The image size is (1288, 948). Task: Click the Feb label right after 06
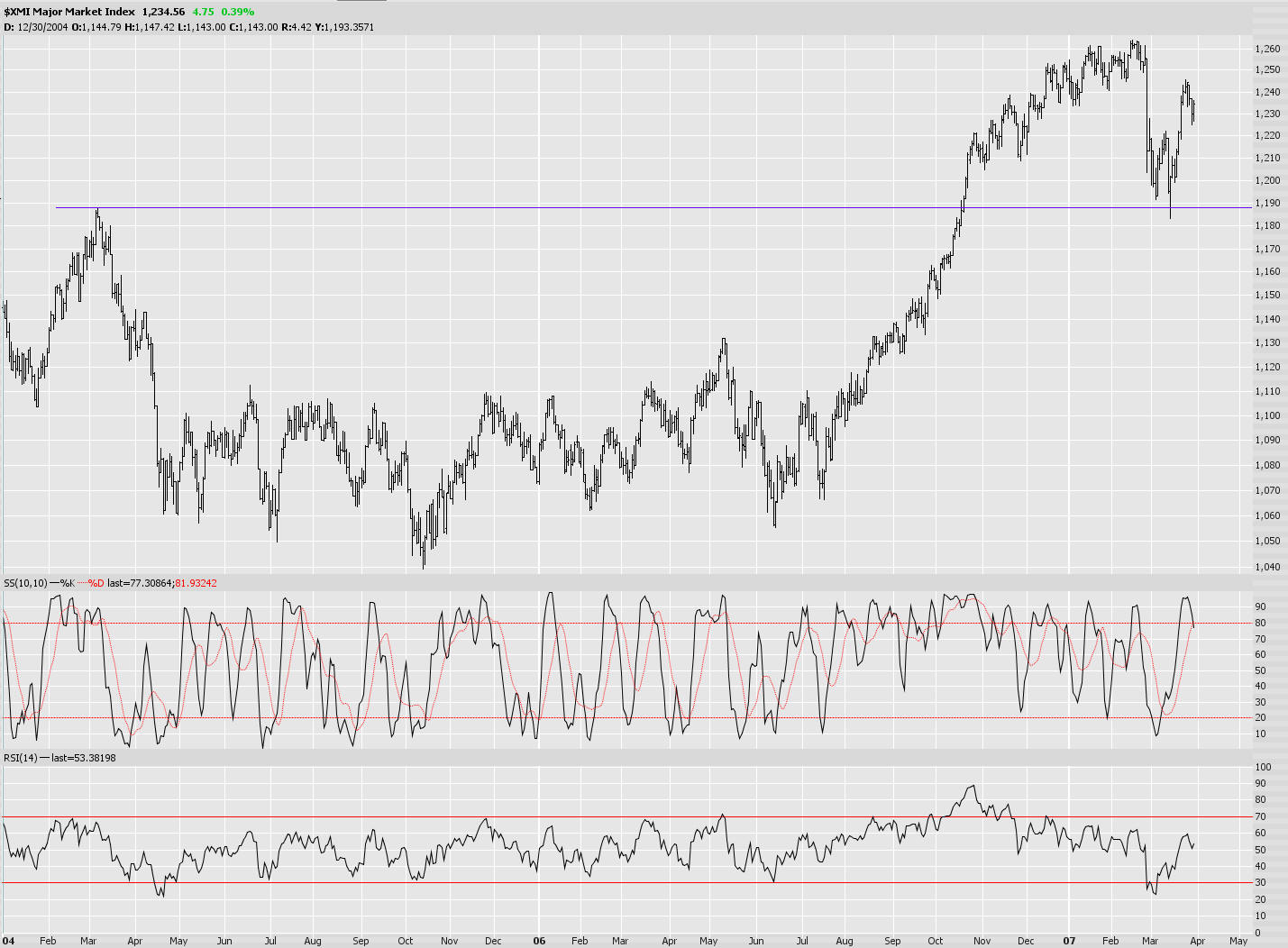pyautogui.click(x=580, y=941)
